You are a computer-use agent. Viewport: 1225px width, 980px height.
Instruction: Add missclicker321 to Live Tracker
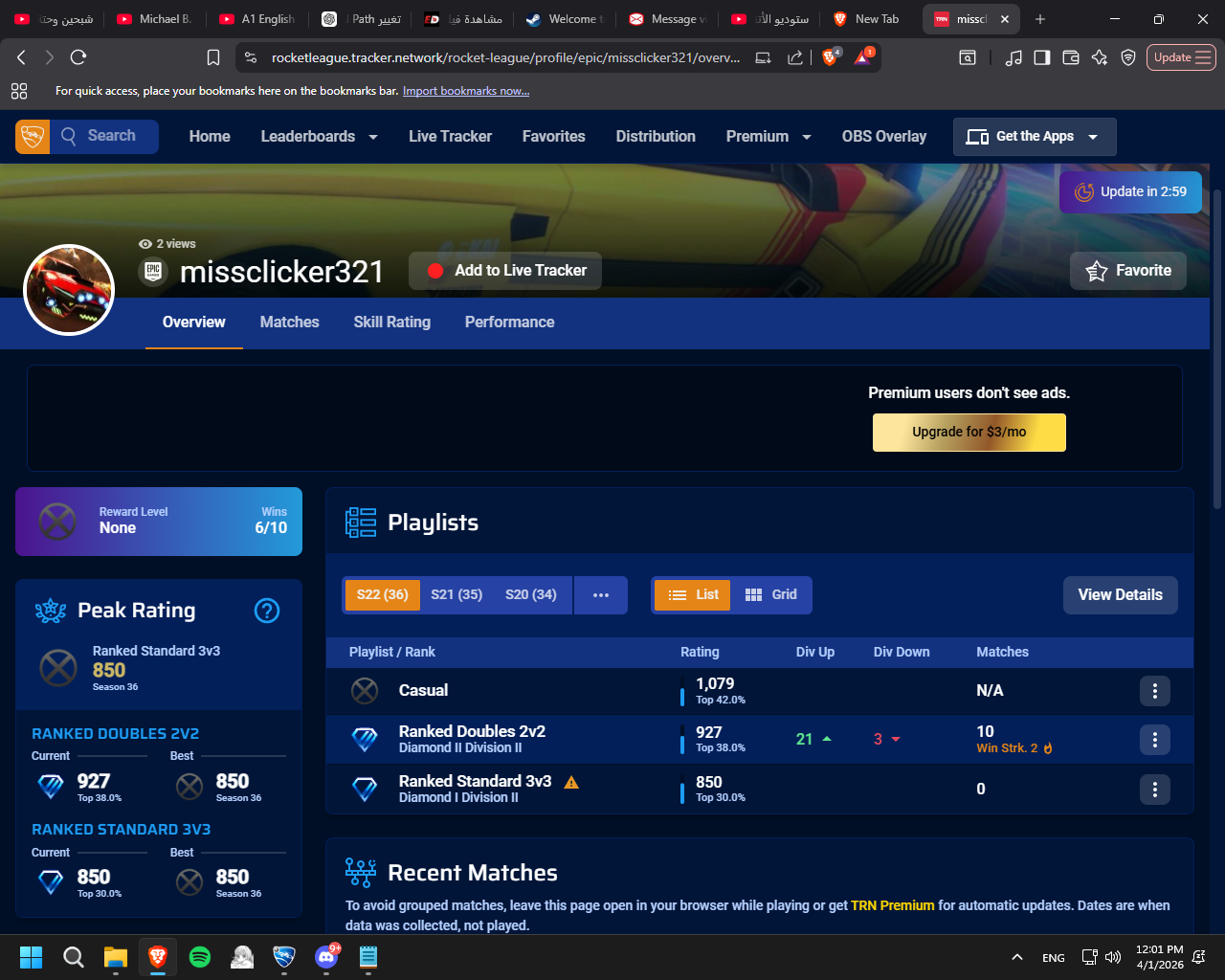505,271
